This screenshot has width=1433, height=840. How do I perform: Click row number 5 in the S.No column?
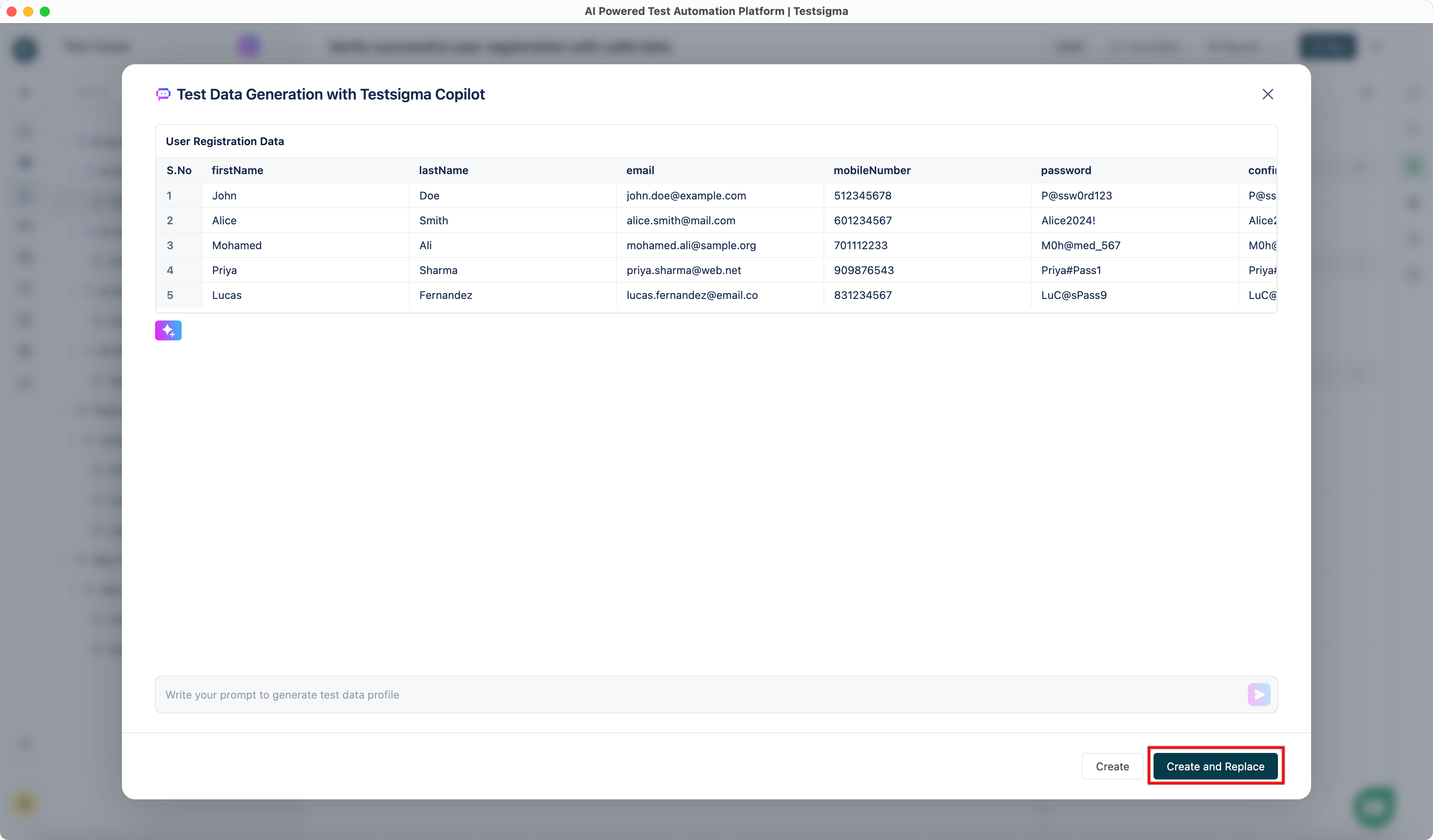coord(170,295)
